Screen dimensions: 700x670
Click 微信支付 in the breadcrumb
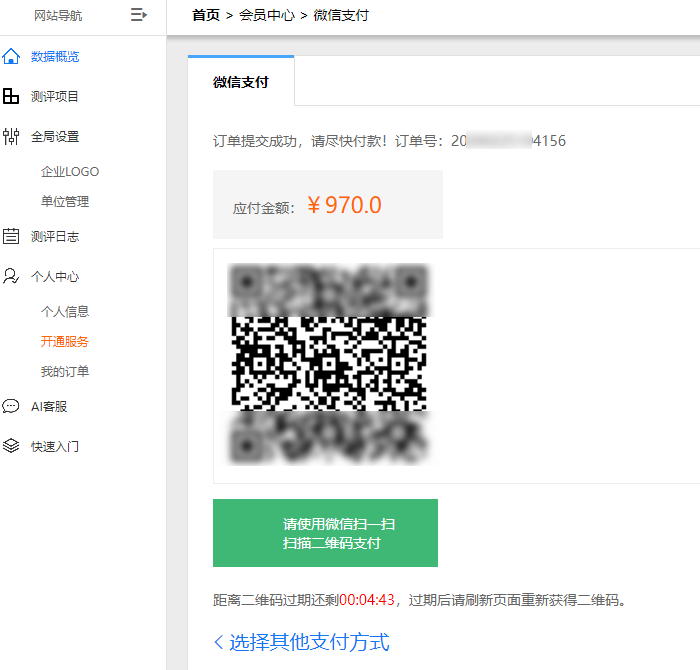point(341,15)
